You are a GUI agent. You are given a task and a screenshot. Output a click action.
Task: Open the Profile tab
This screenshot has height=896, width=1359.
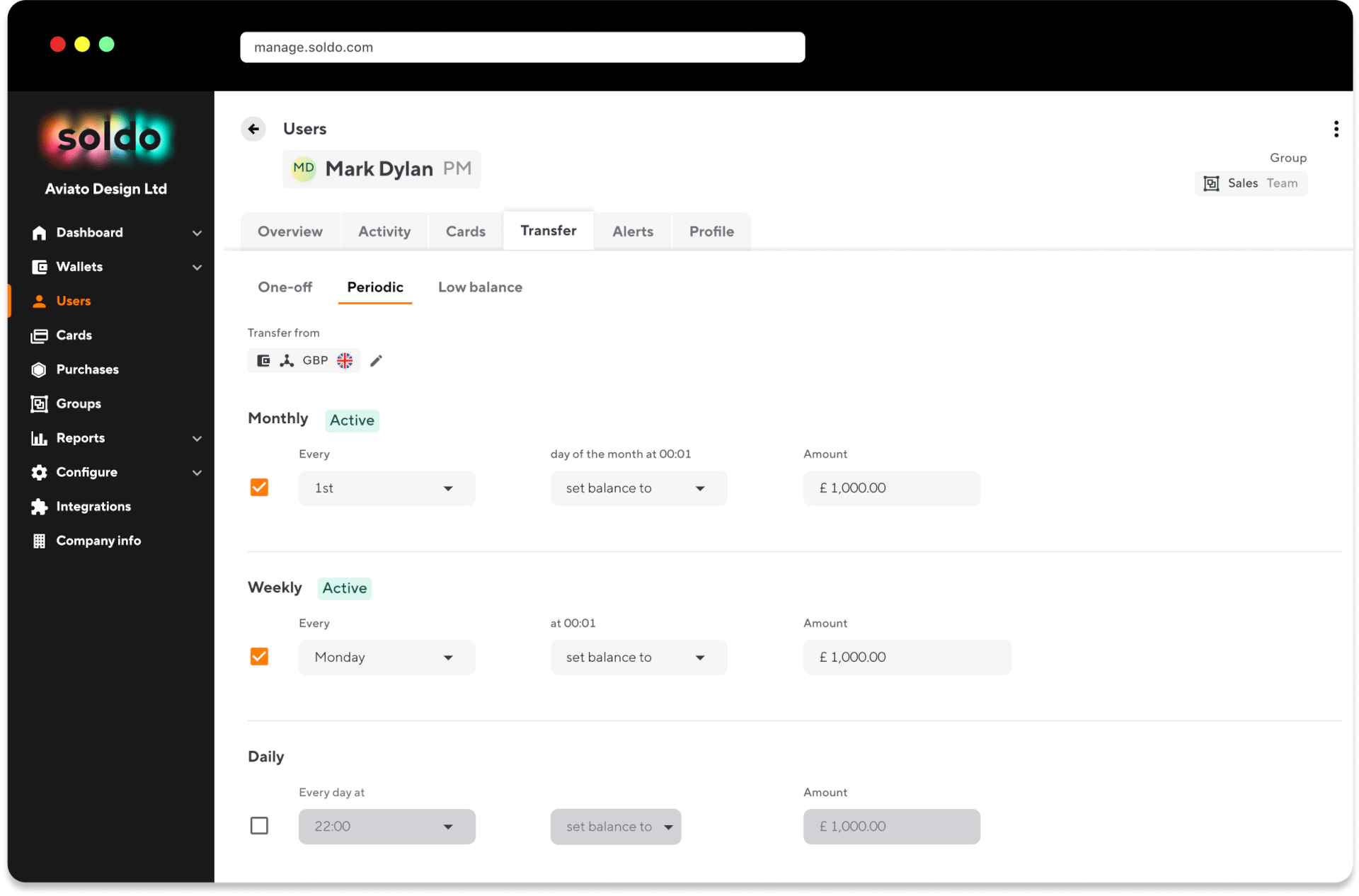tap(711, 231)
